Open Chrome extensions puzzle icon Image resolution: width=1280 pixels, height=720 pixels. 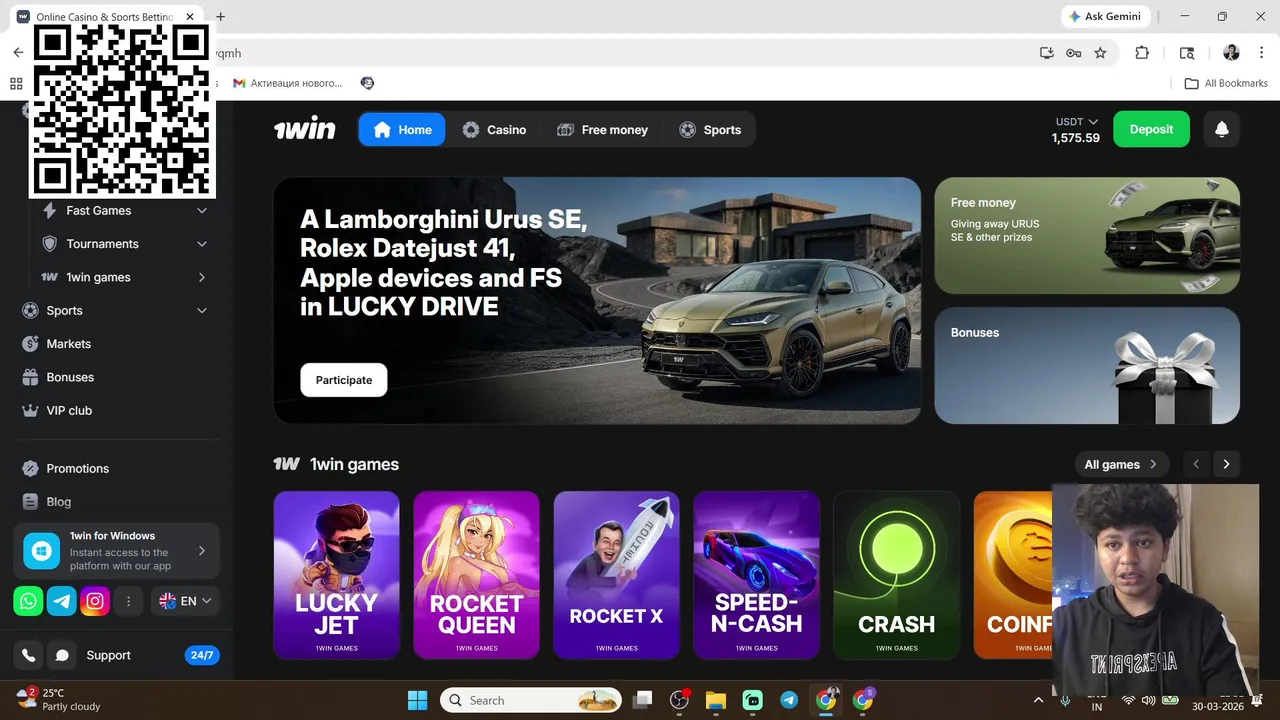1142,53
